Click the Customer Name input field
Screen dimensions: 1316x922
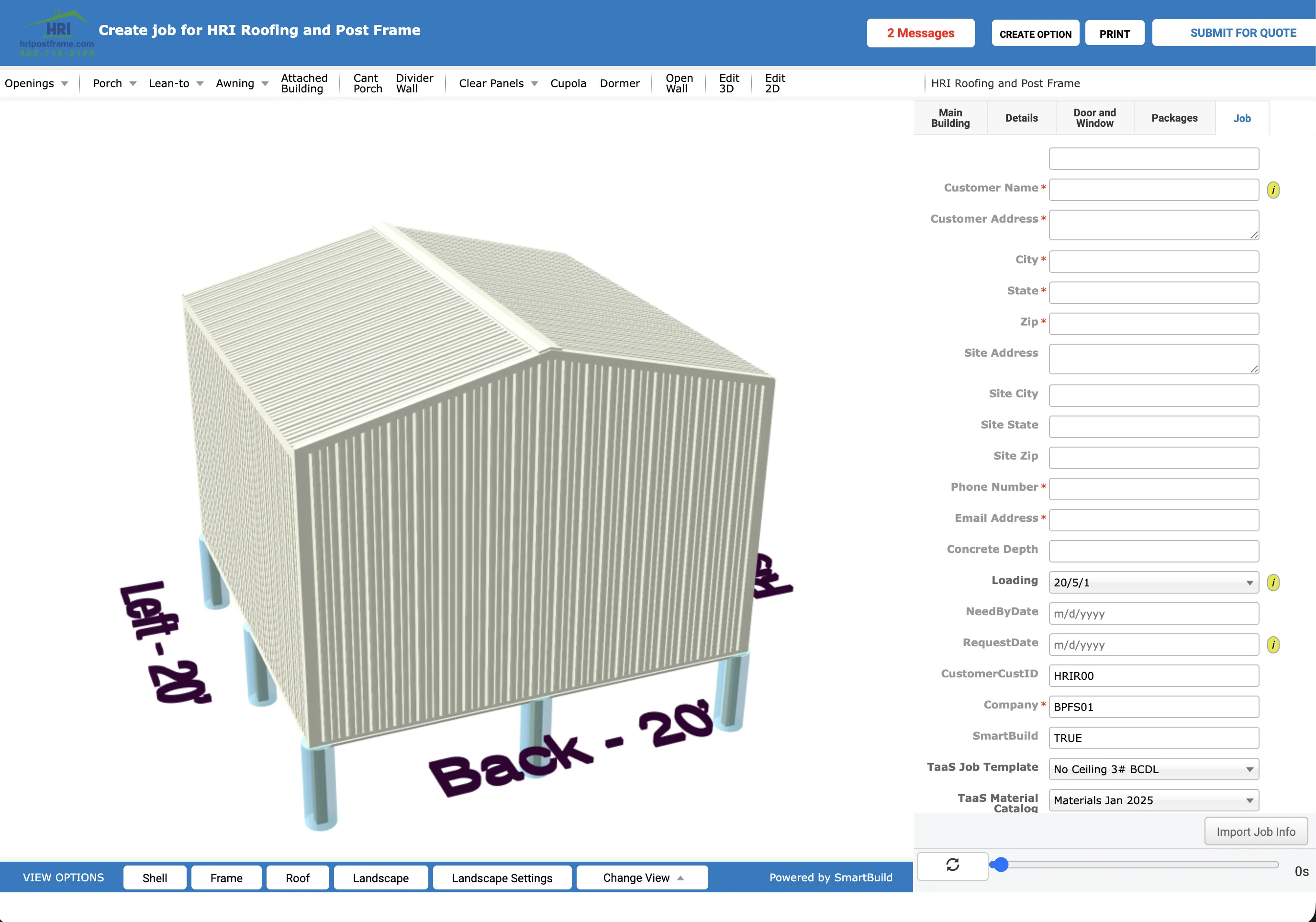1153,190
